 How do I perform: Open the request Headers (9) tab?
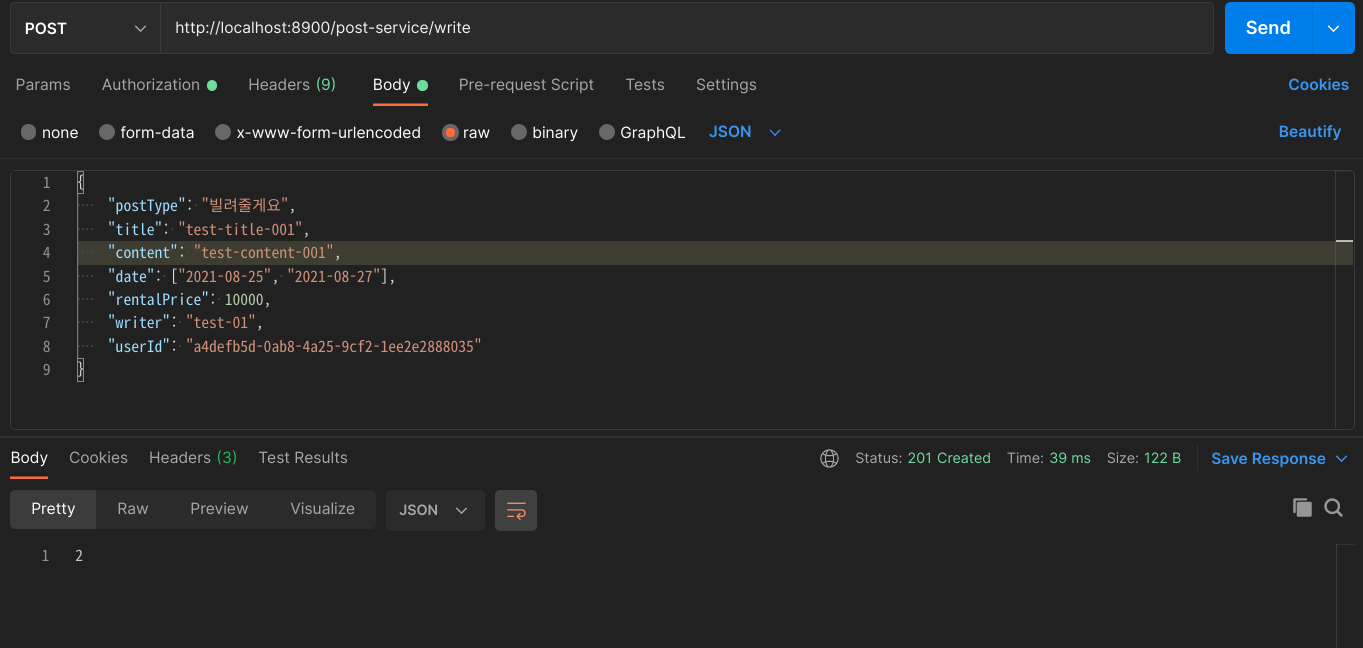click(x=292, y=85)
